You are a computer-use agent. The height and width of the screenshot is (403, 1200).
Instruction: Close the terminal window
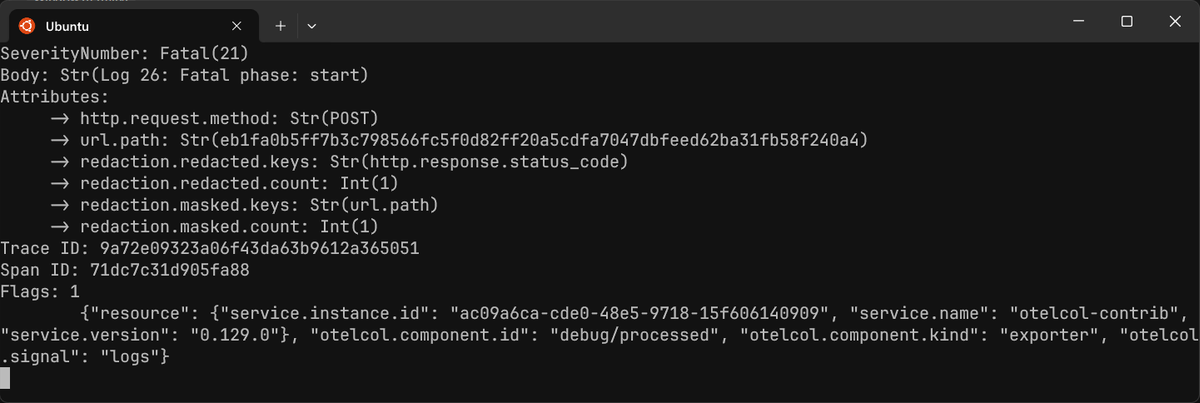[1173, 21]
